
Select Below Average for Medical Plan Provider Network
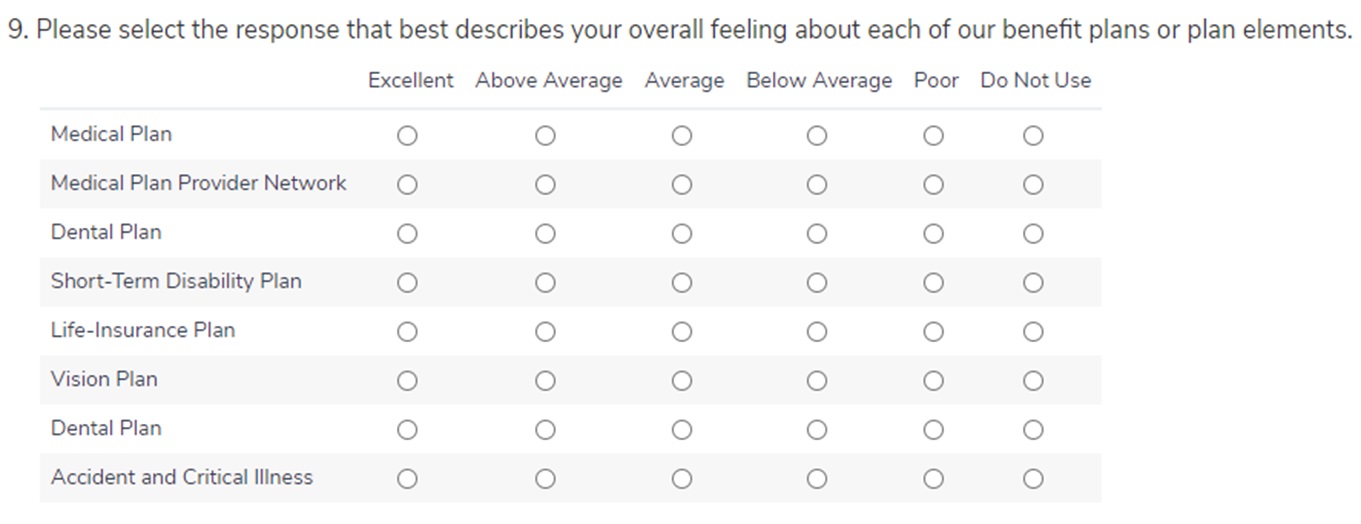point(817,184)
